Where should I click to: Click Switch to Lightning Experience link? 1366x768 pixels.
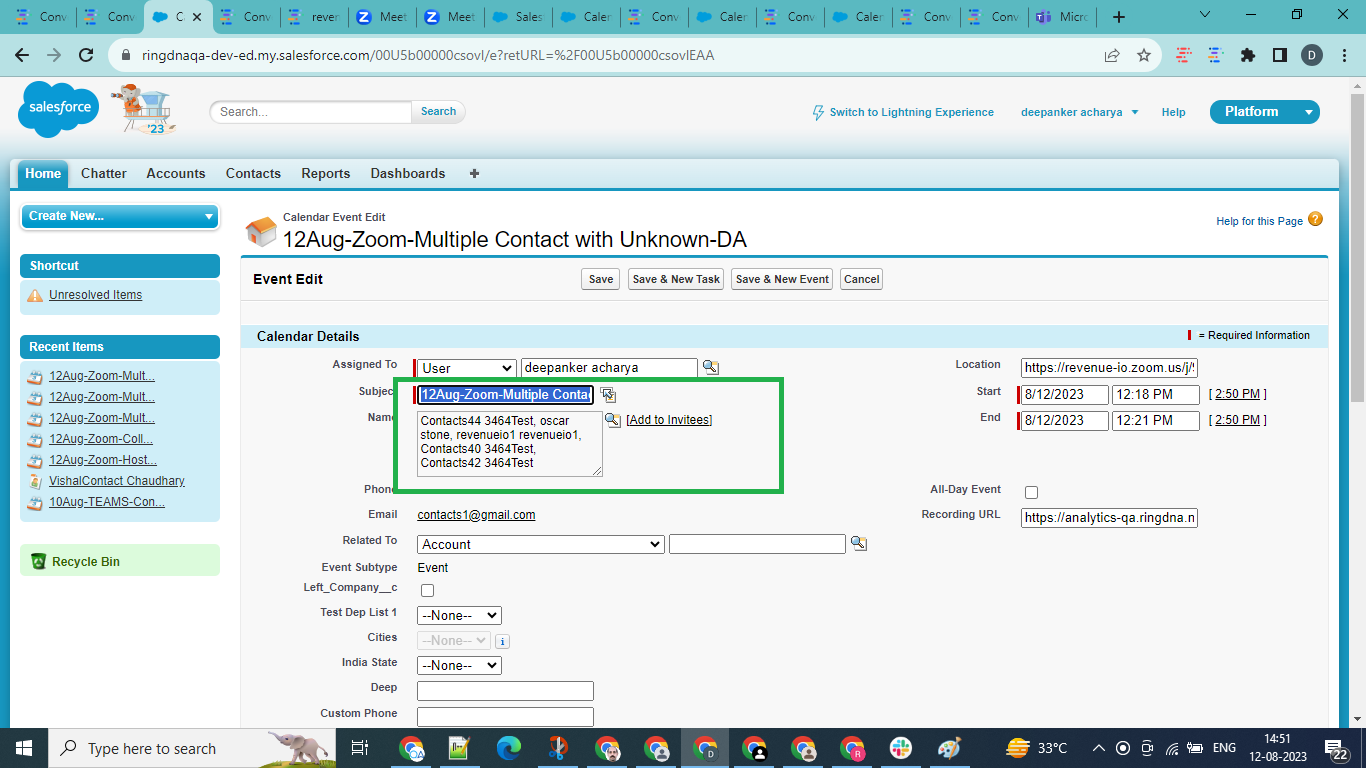911,112
